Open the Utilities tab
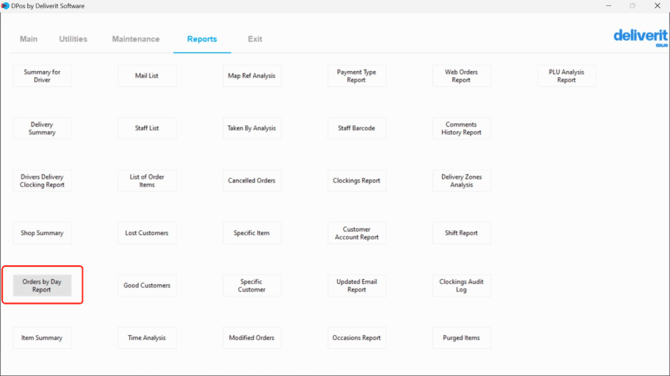 73,39
